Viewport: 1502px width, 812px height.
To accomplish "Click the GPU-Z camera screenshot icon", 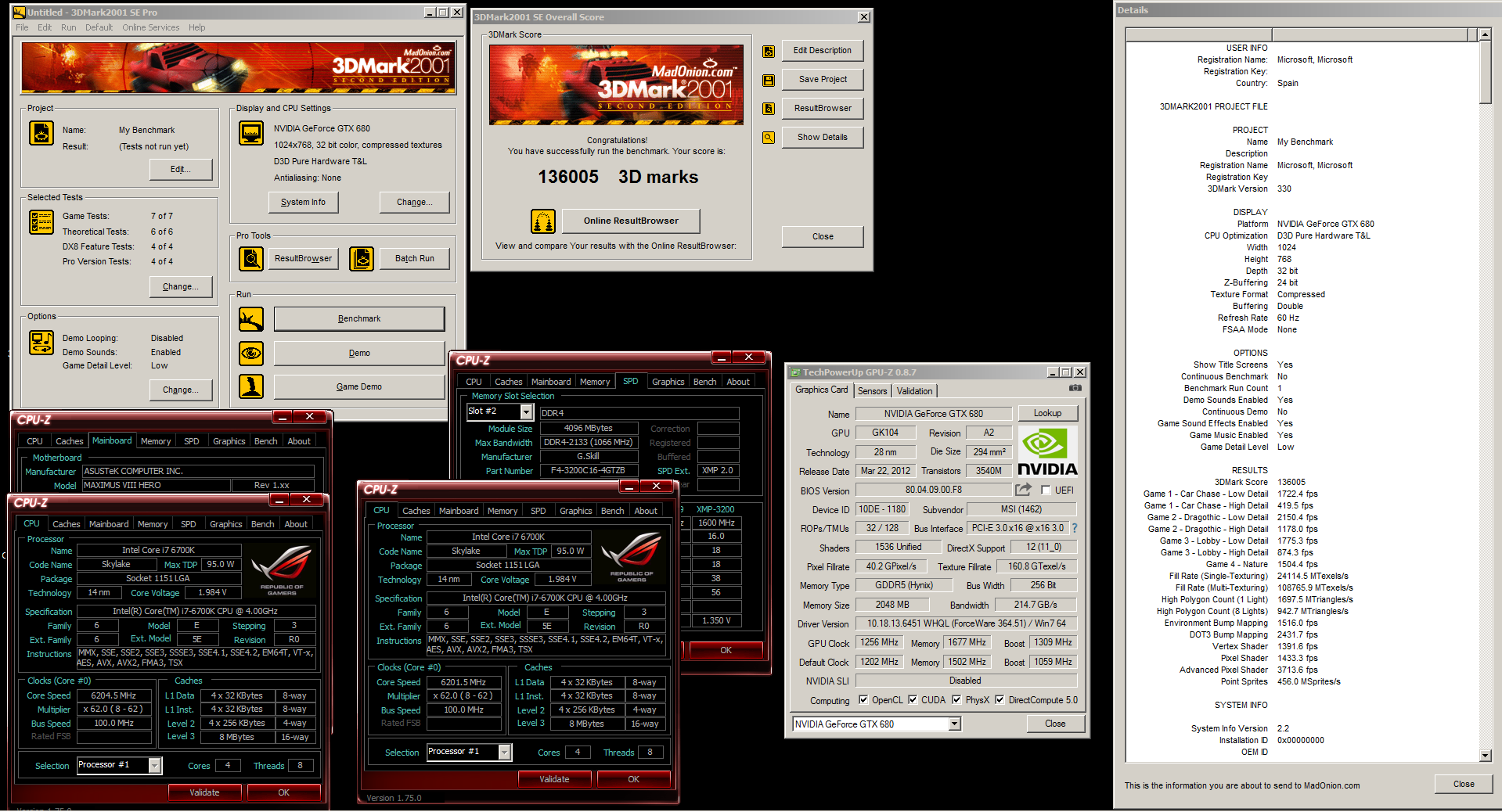I will 1075,388.
